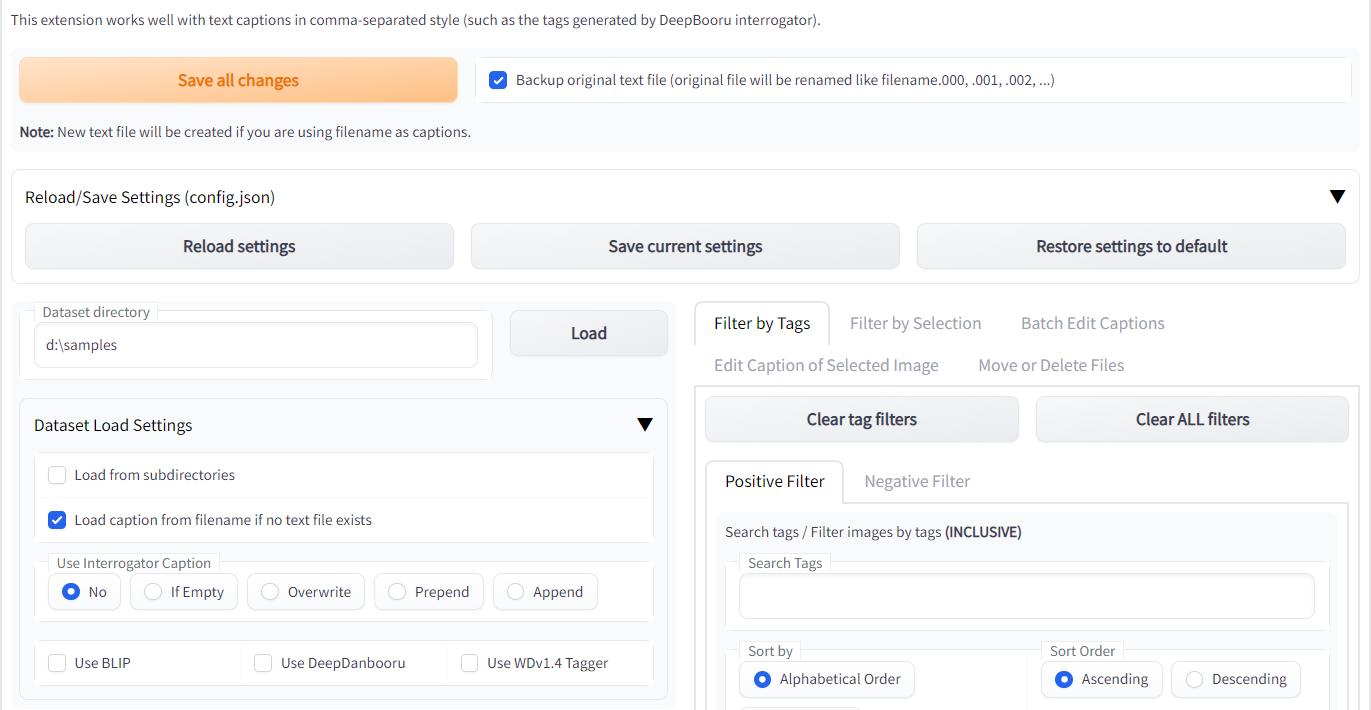Viewport: 1371px width, 710px height.
Task: Select the If Empty interrogator option
Action: tap(153, 592)
